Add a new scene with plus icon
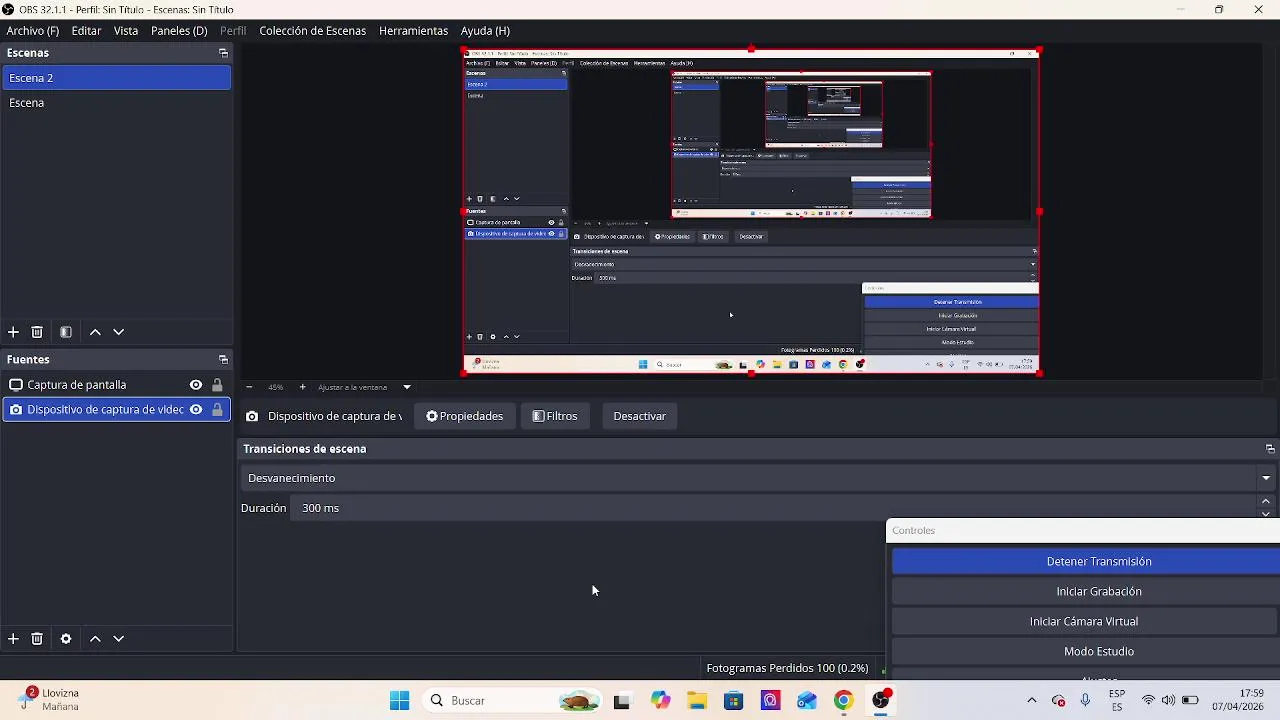This screenshot has width=1280, height=720. (x=13, y=332)
